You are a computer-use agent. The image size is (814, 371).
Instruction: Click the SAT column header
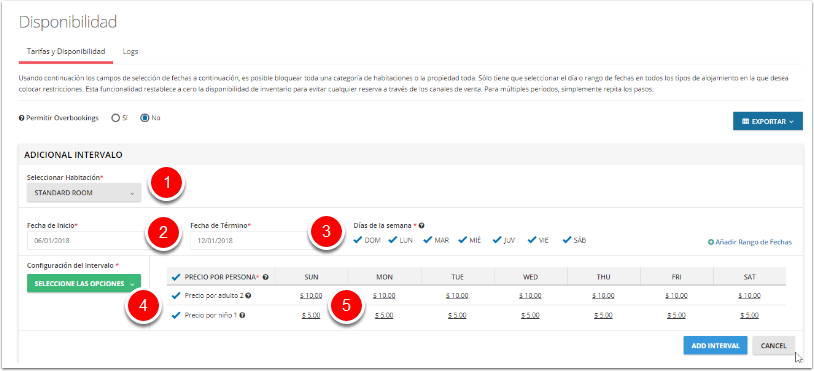click(749, 277)
